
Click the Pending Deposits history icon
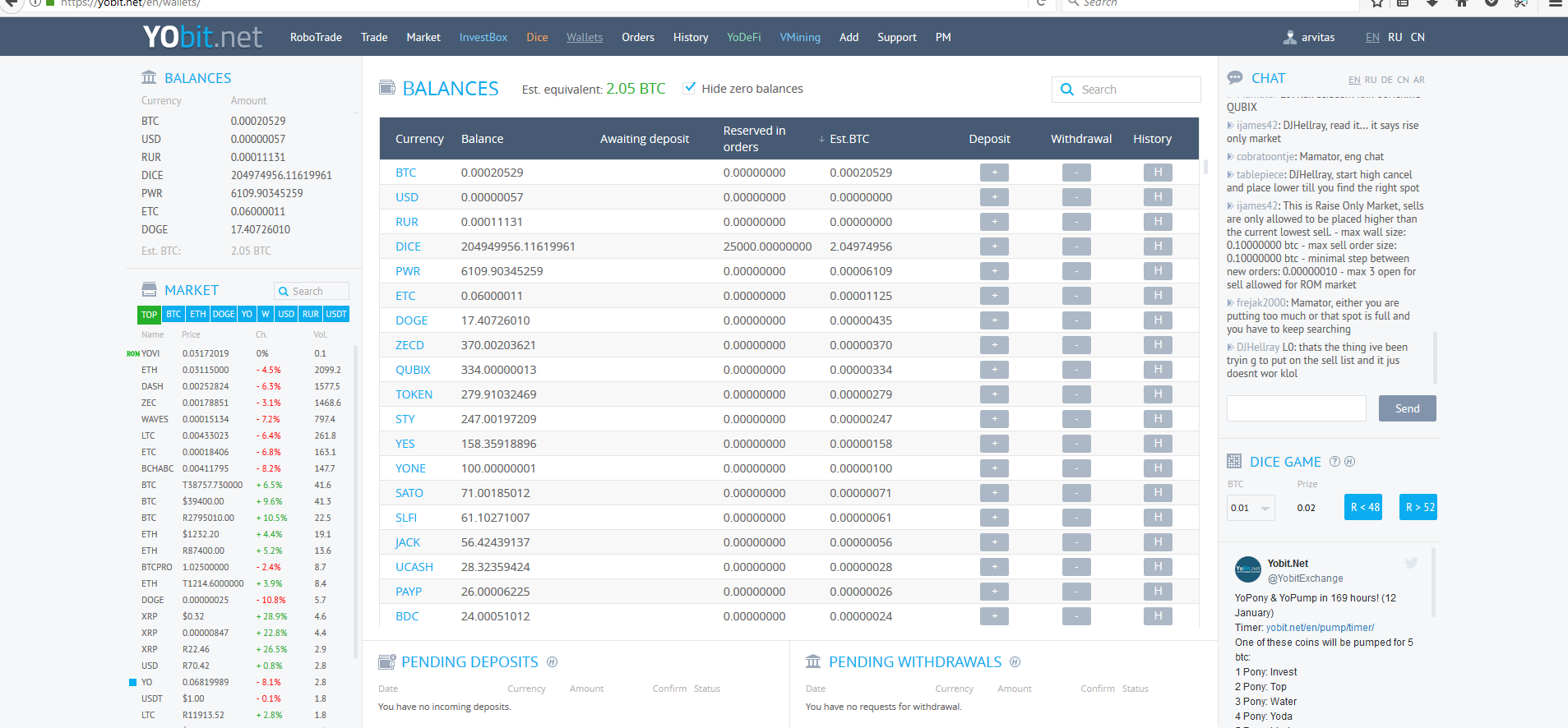click(x=552, y=662)
